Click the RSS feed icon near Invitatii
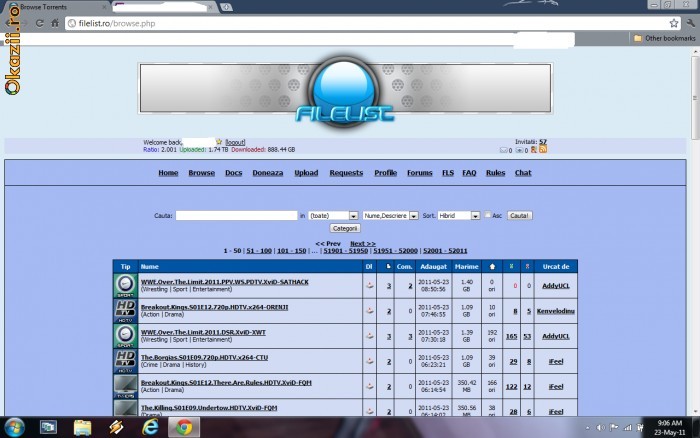700x438 pixels. (543, 150)
